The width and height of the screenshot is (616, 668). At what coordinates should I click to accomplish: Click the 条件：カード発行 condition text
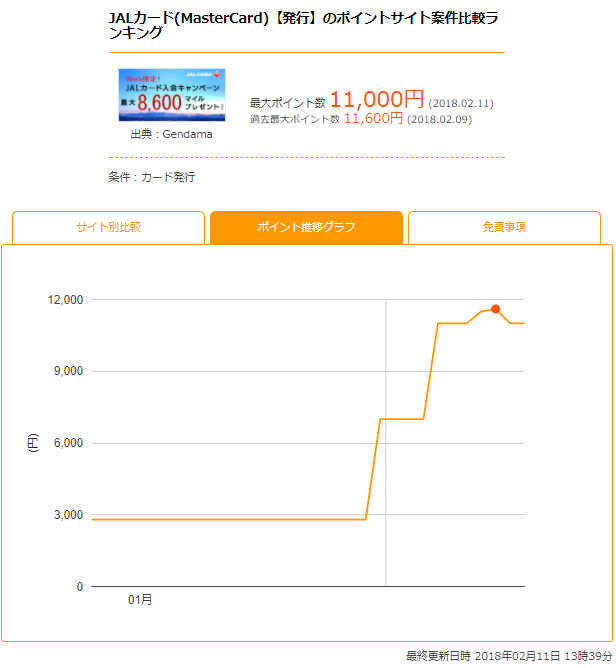152,177
